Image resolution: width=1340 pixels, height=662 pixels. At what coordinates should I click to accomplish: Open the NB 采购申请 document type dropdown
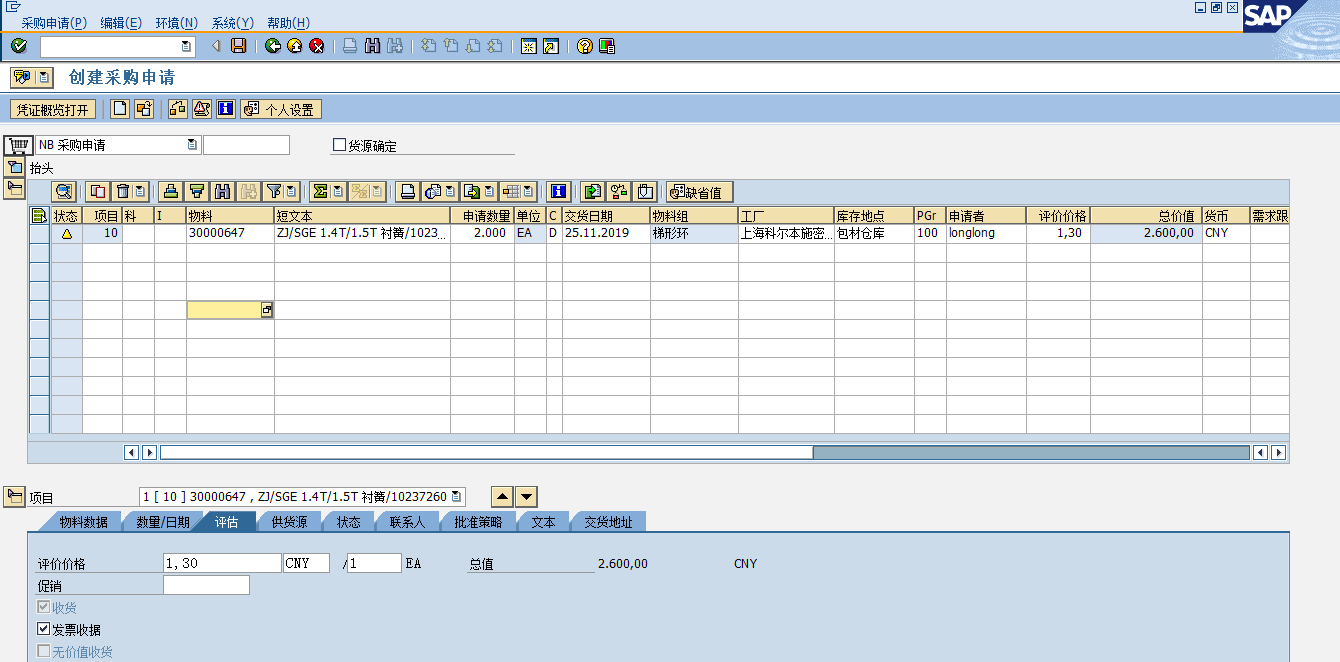[191, 144]
